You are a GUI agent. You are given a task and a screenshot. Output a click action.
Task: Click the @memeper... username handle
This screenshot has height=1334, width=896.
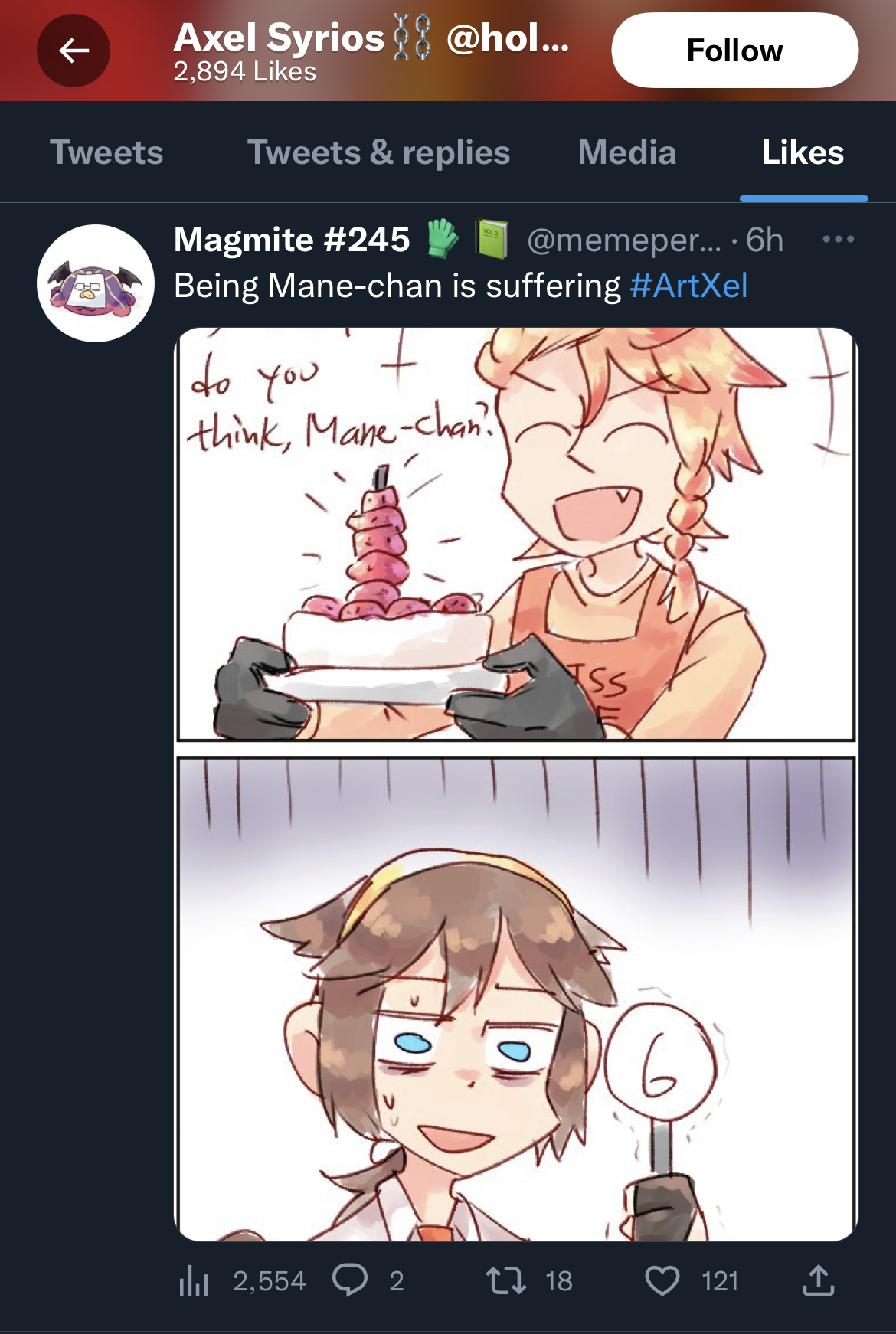coord(624,240)
